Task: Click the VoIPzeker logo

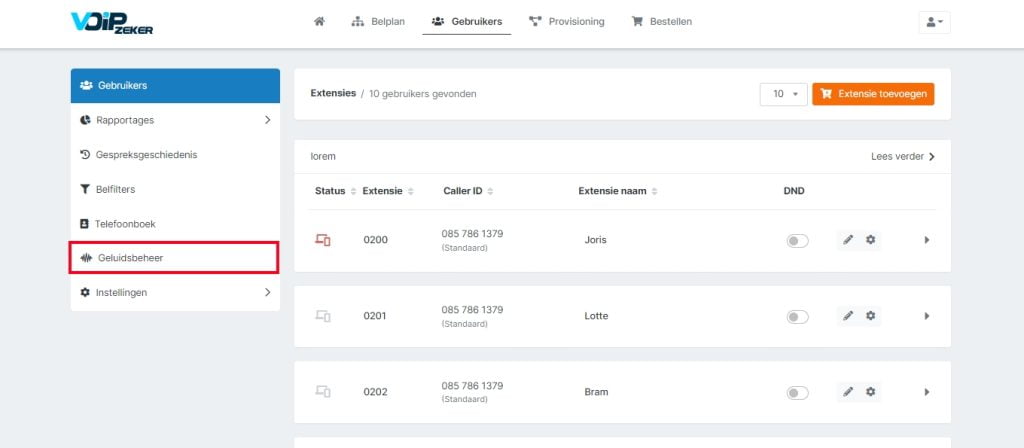Action: pos(112,22)
